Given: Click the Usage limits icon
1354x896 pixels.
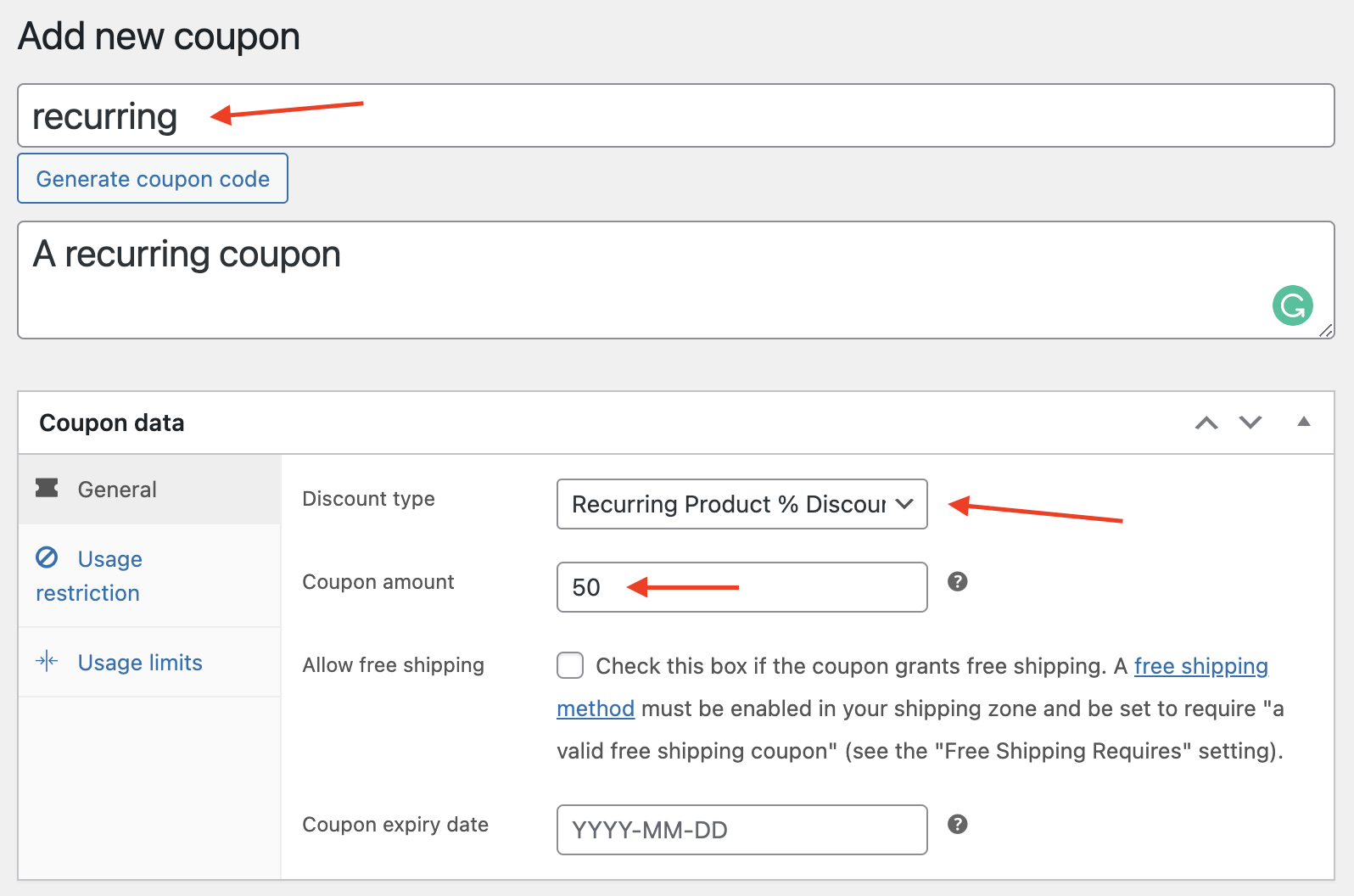Looking at the screenshot, I should click(x=47, y=661).
